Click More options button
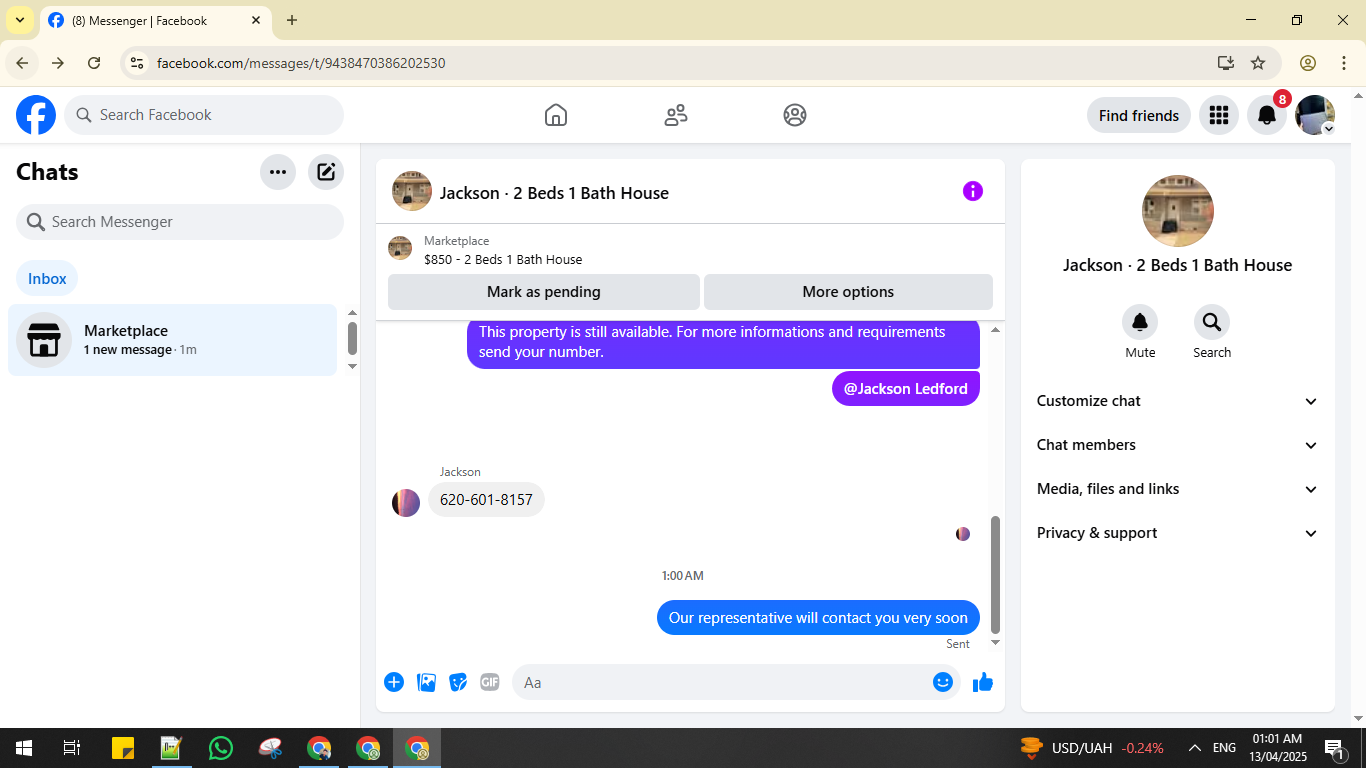The width and height of the screenshot is (1366, 768). pos(848,292)
